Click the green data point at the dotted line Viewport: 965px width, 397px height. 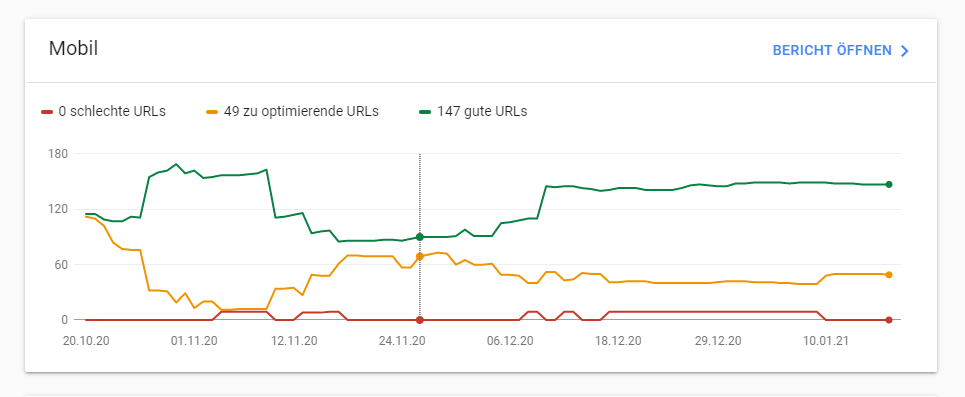pos(420,237)
